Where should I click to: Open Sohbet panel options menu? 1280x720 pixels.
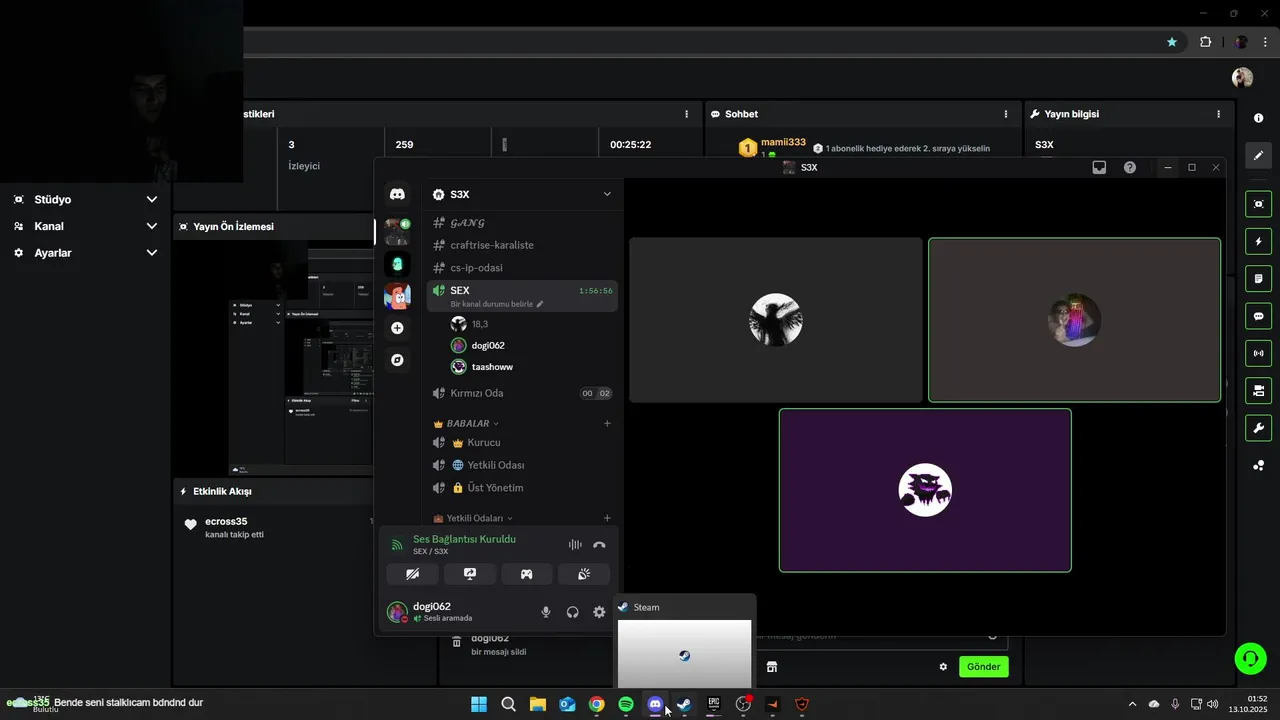point(1006,114)
